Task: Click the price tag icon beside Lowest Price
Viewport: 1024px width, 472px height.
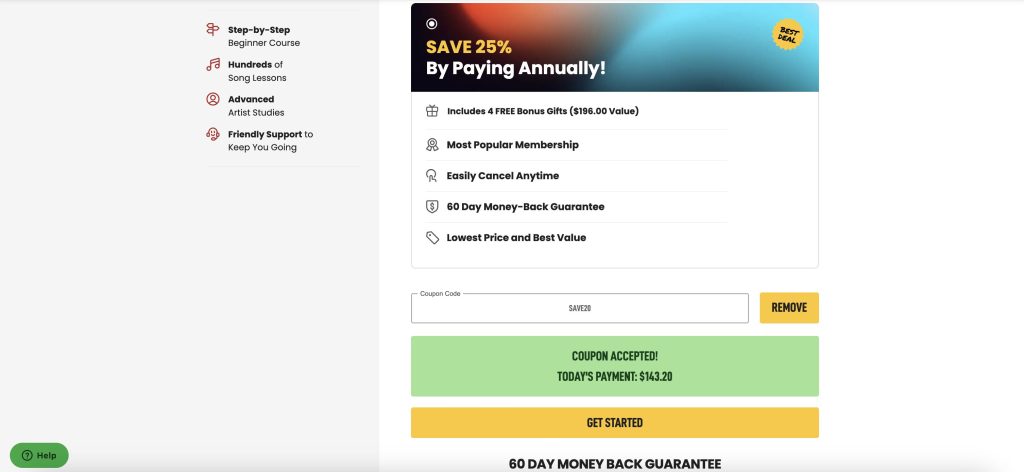Action: (x=432, y=238)
